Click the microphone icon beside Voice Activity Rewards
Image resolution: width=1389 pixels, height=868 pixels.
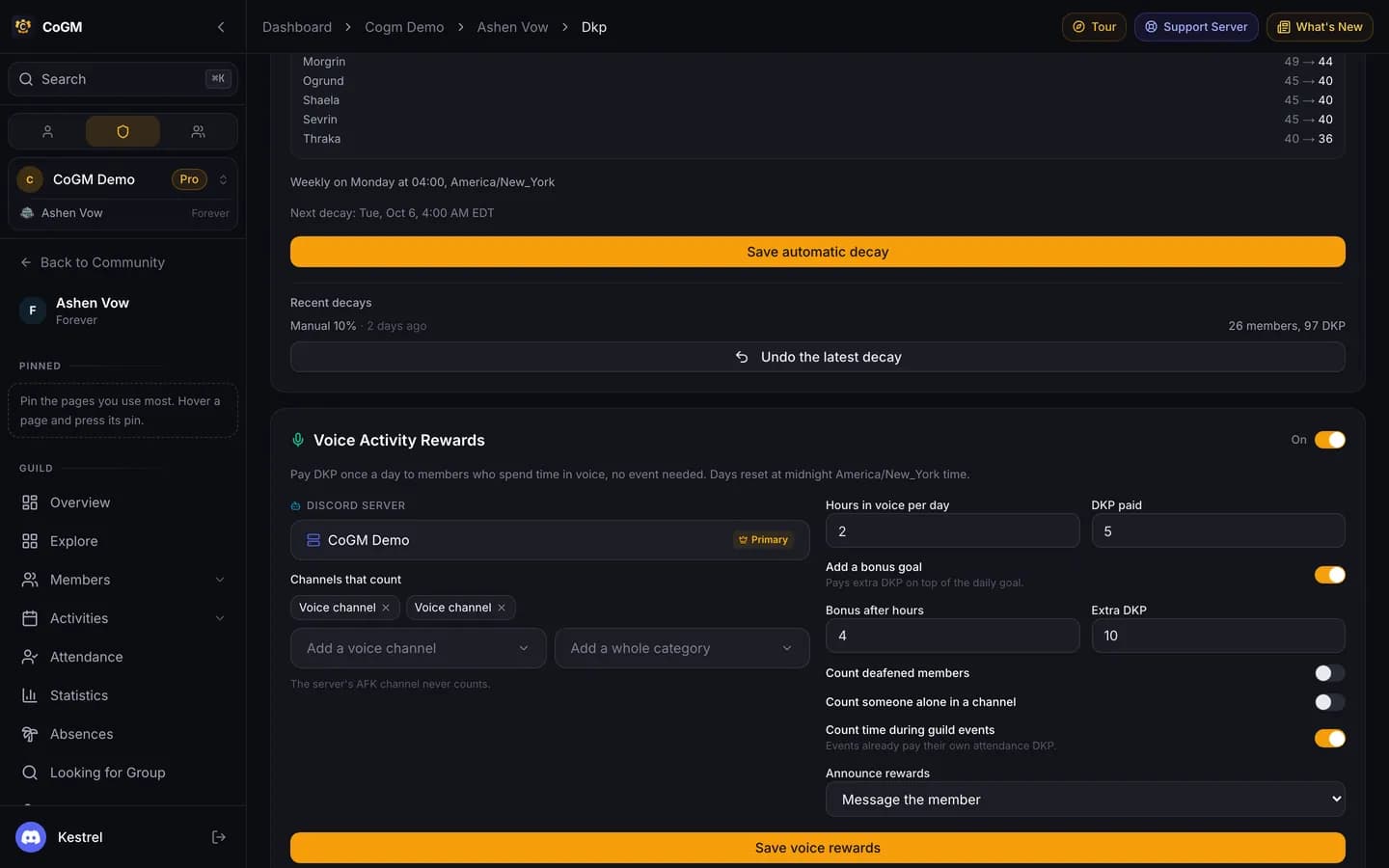coord(298,440)
